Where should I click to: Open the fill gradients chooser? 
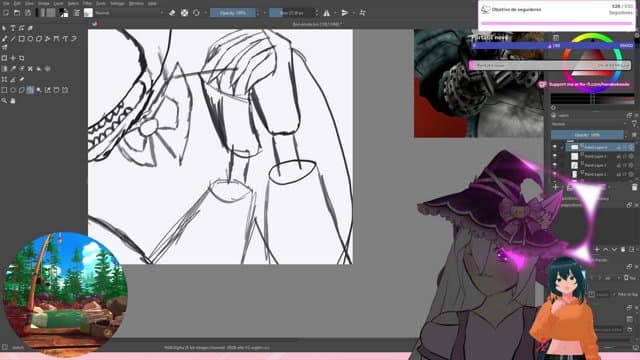pyautogui.click(x=40, y=13)
